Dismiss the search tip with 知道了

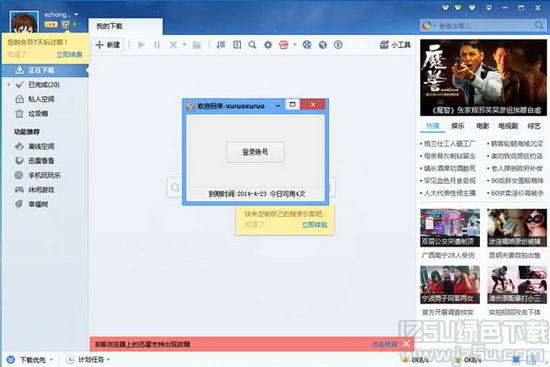point(254,225)
